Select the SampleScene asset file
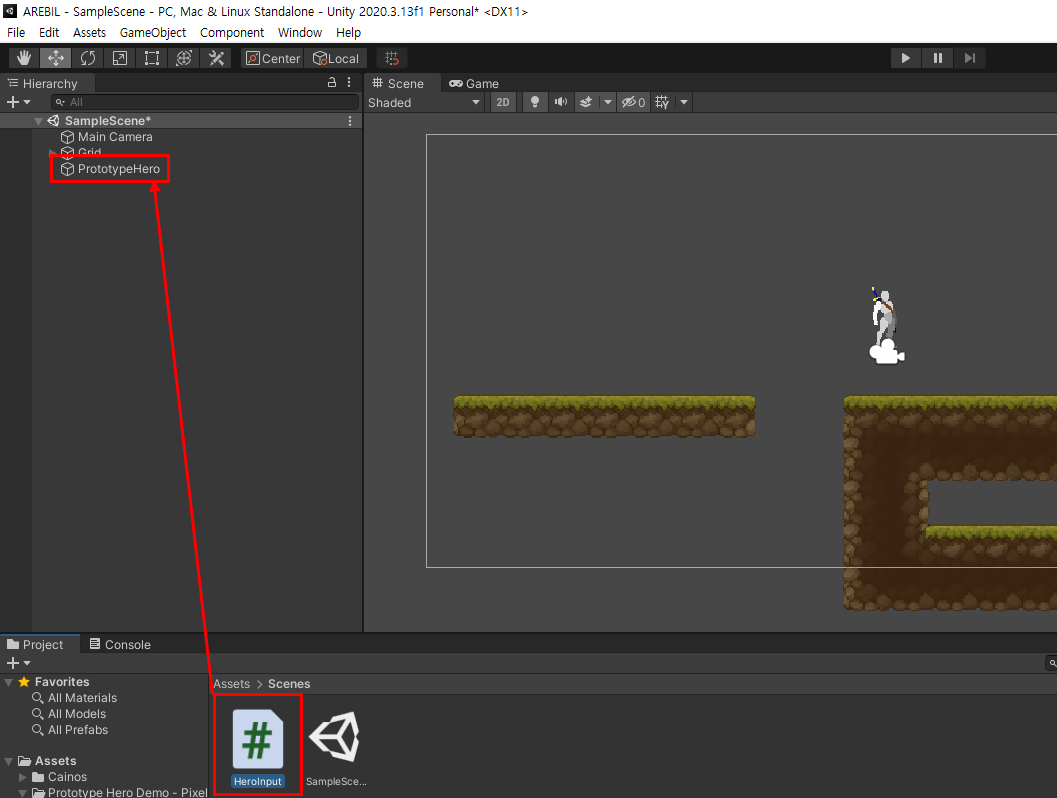 [x=336, y=747]
